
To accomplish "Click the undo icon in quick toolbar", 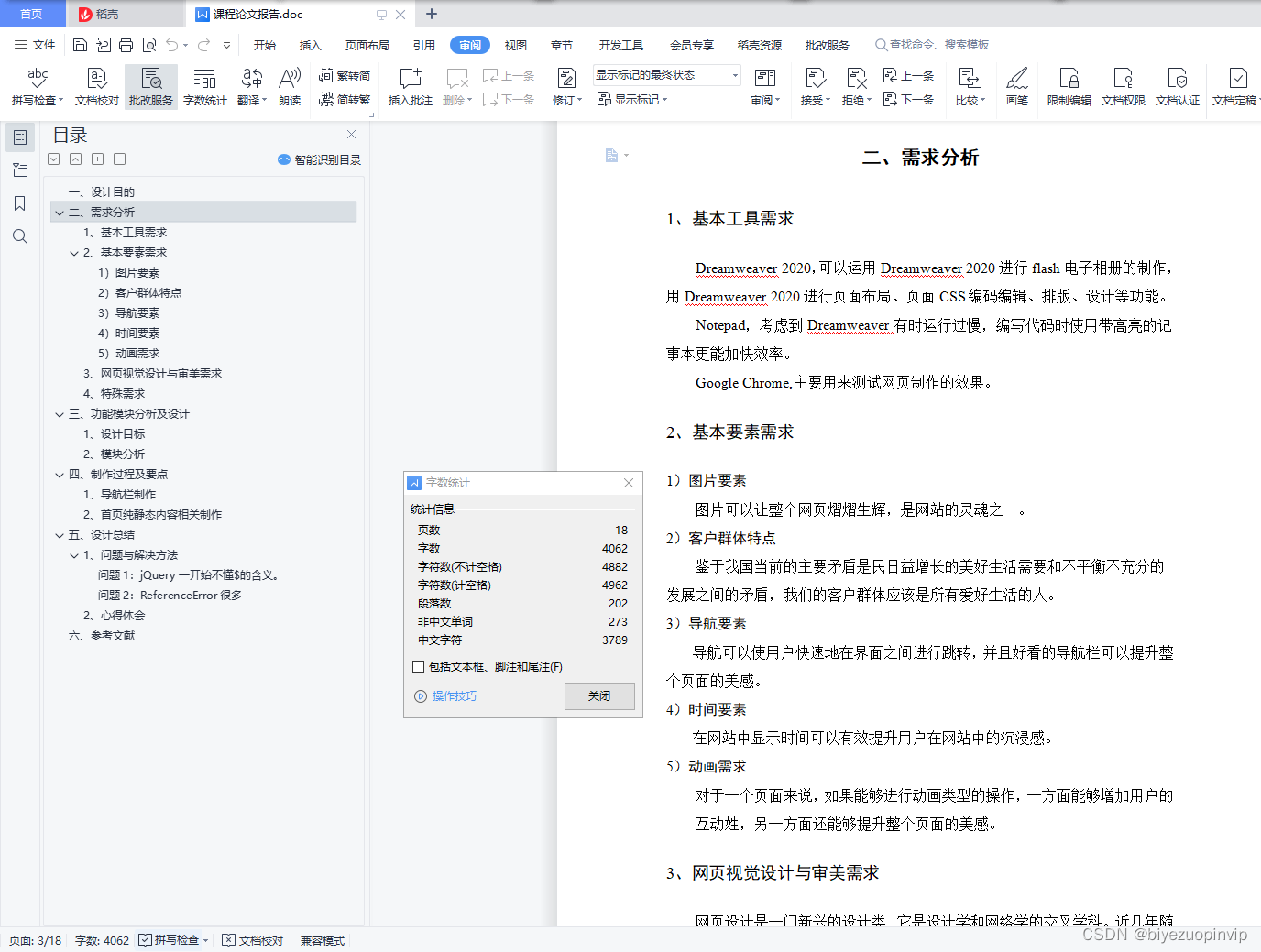I will (172, 45).
